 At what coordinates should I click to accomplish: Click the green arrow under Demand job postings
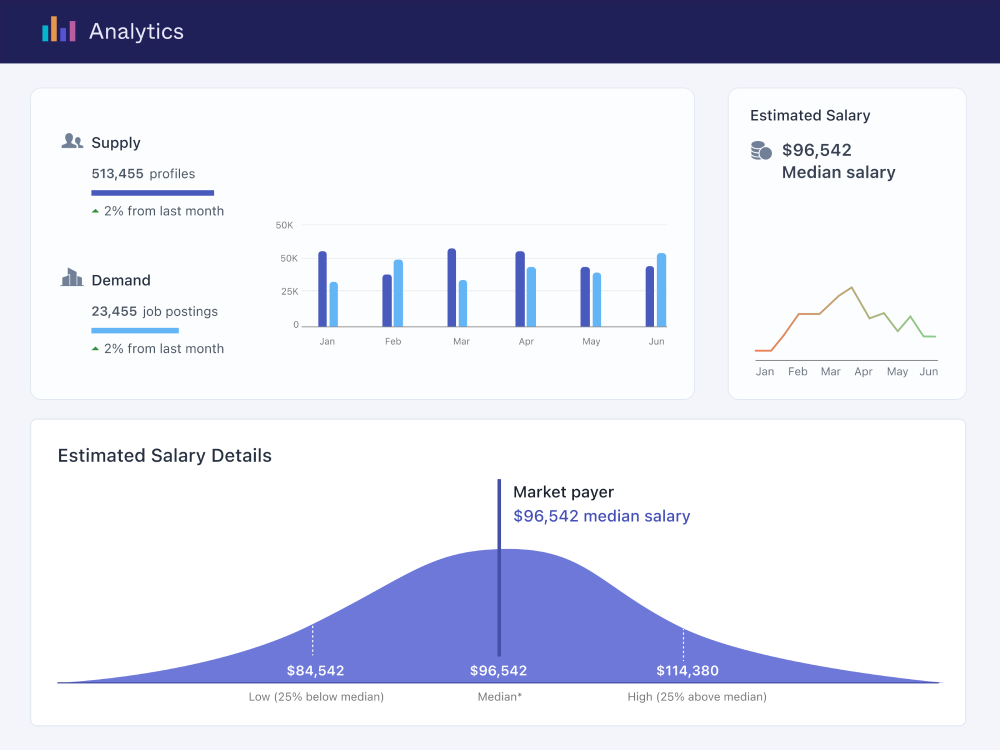click(95, 349)
